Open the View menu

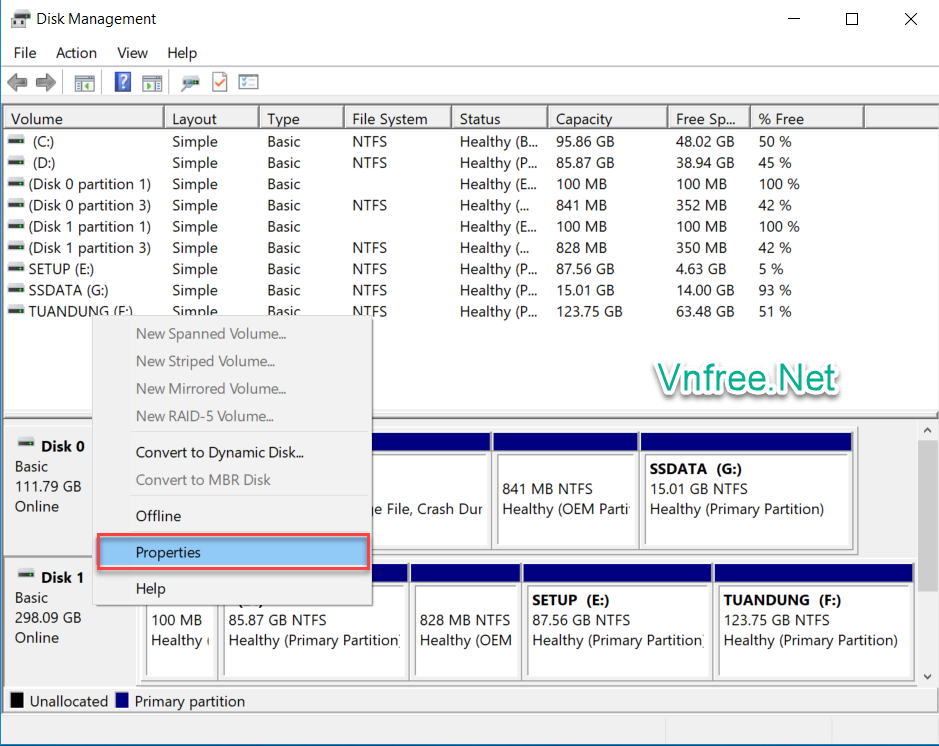point(132,53)
